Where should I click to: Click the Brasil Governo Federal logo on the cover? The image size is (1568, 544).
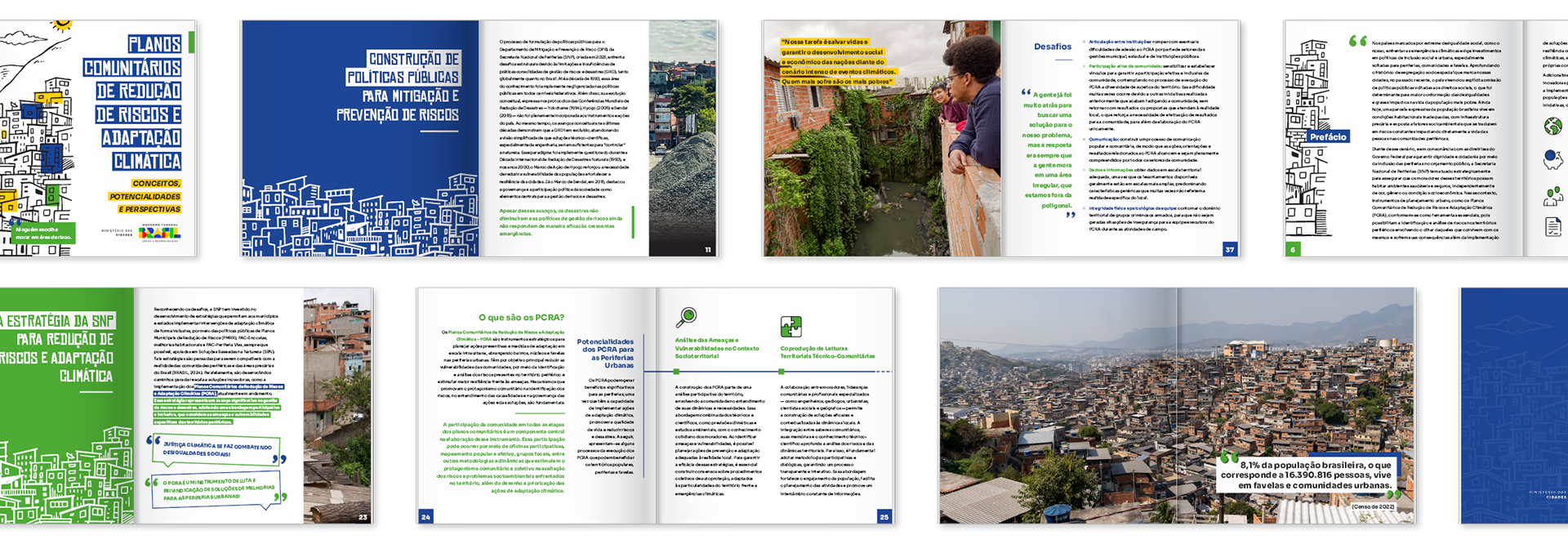point(159,233)
